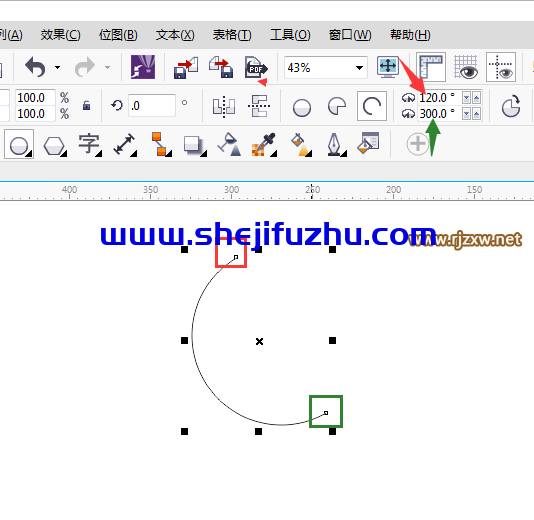Toggle show grid eye button
Image resolution: width=534 pixels, height=520 pixels.
(x=466, y=67)
